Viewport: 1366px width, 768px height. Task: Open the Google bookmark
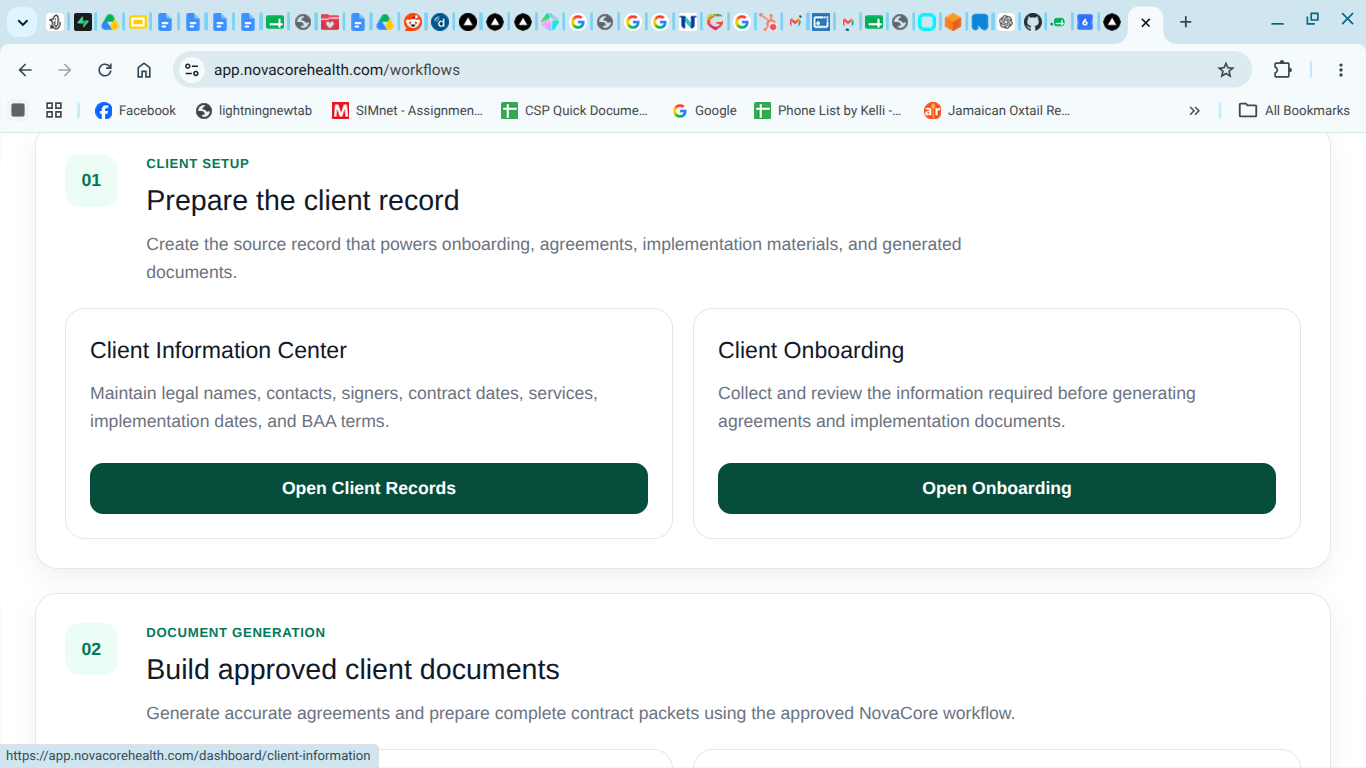point(705,111)
